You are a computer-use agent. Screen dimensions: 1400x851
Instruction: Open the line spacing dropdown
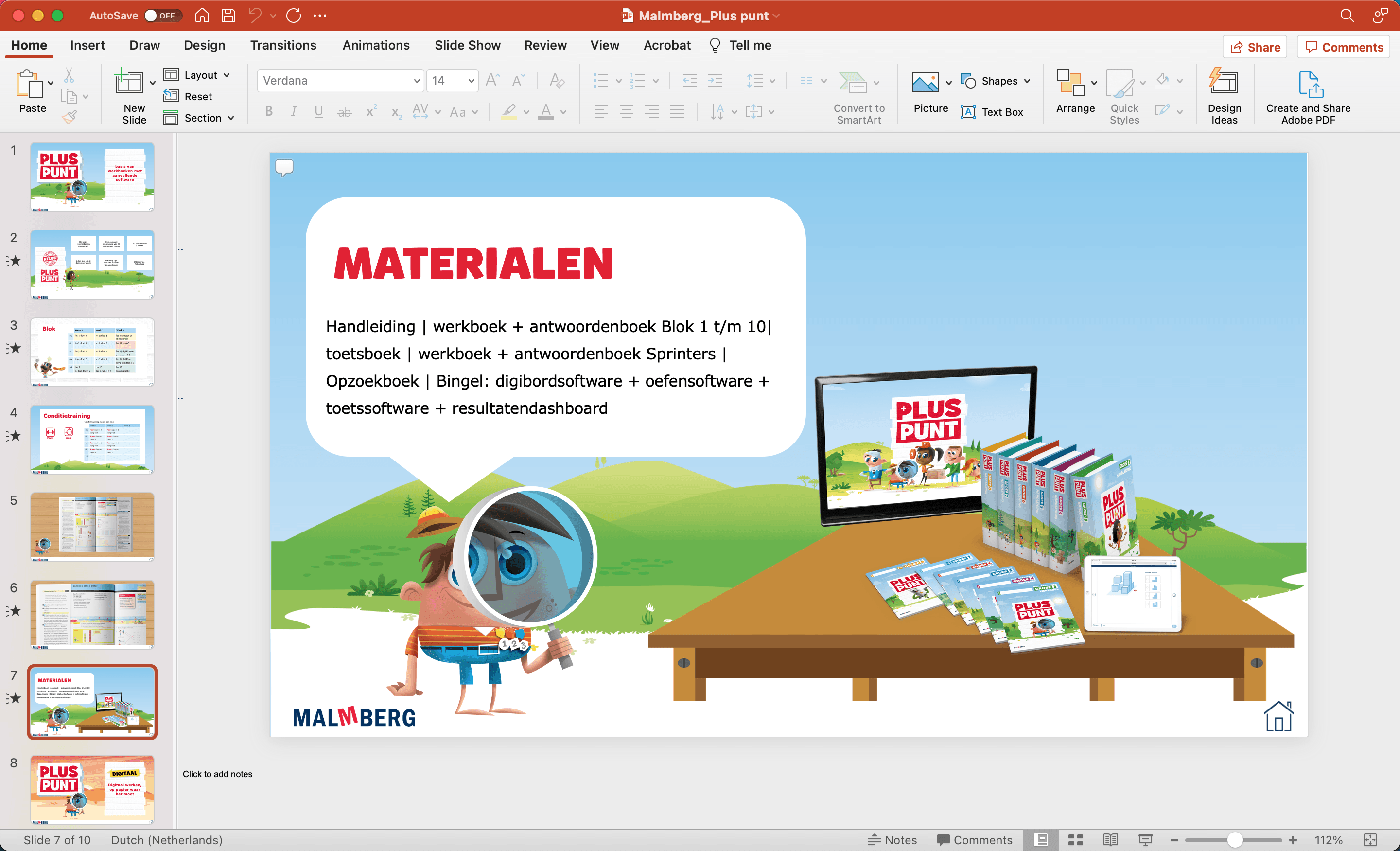pyautogui.click(x=761, y=80)
